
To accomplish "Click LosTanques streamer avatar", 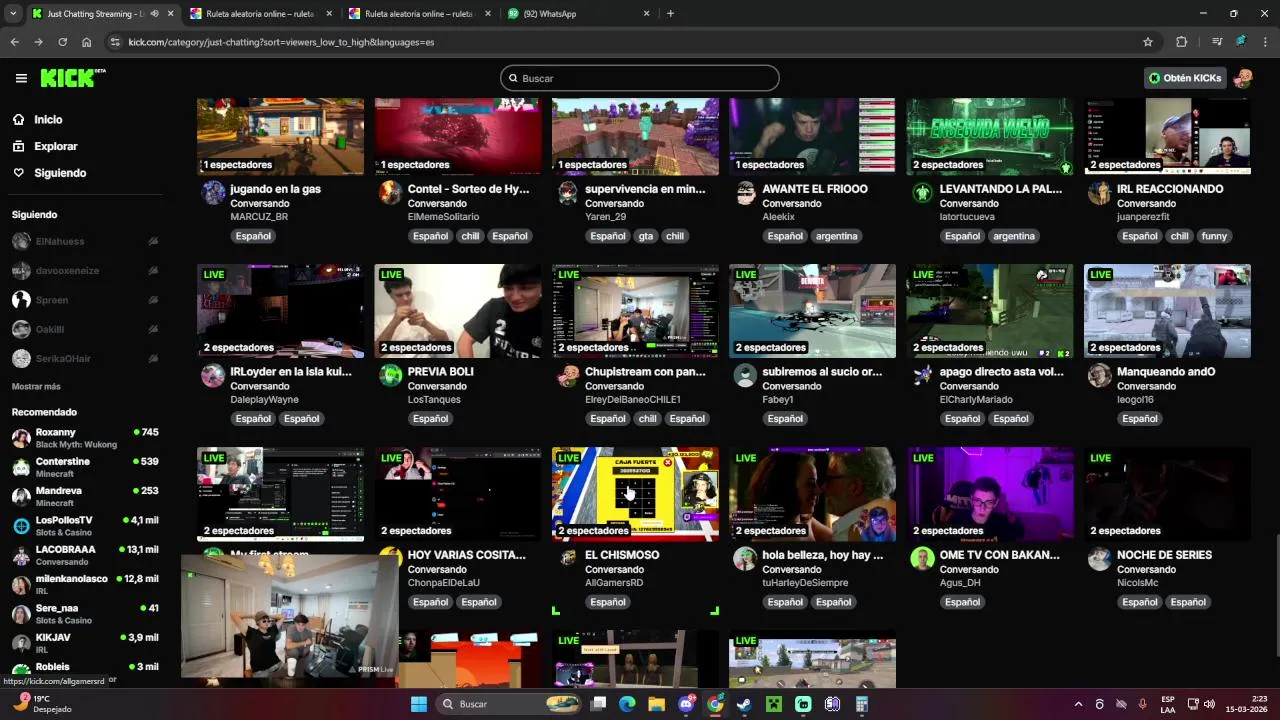I will point(391,376).
